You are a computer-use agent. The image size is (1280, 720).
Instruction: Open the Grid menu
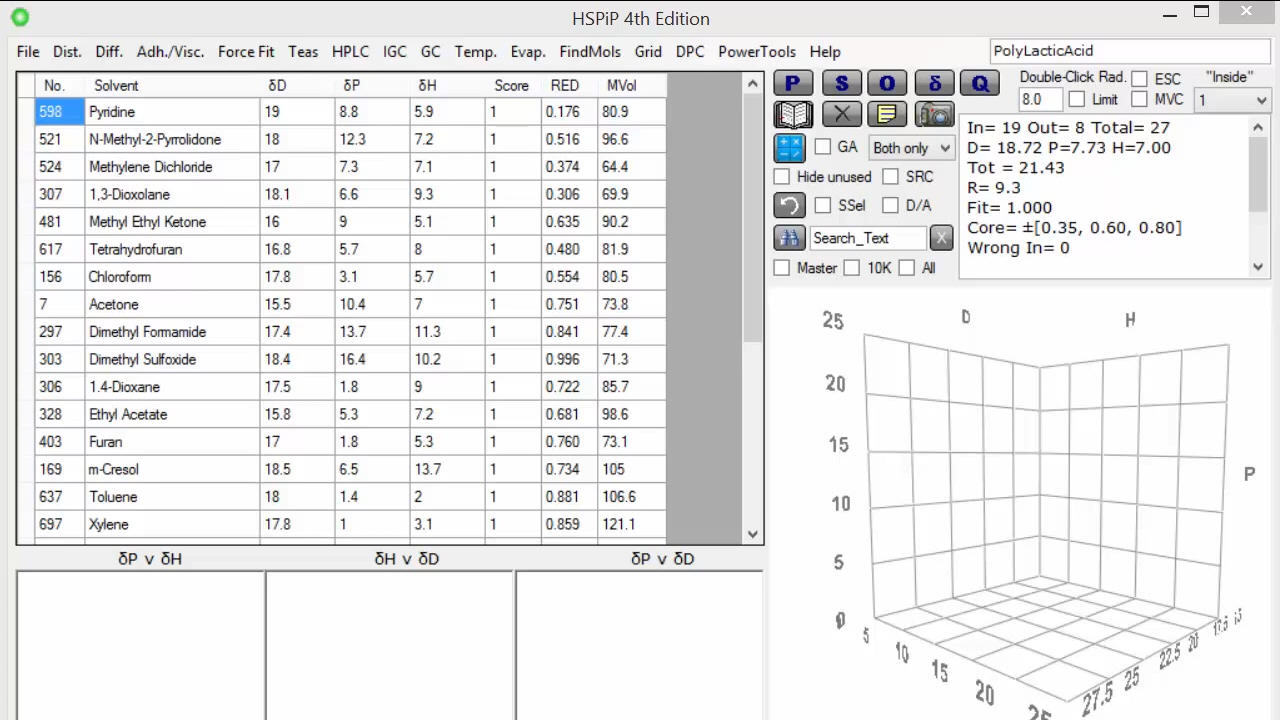pos(648,52)
